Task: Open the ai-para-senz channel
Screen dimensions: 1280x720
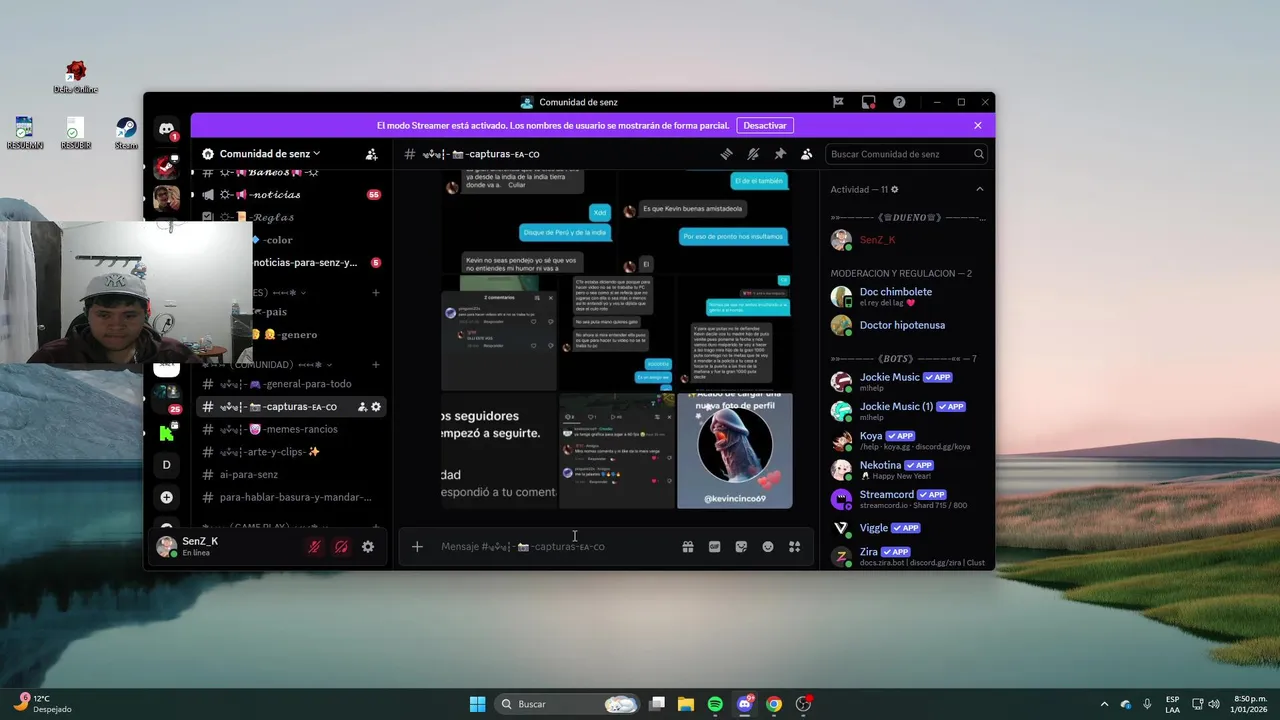Action: [x=290, y=474]
